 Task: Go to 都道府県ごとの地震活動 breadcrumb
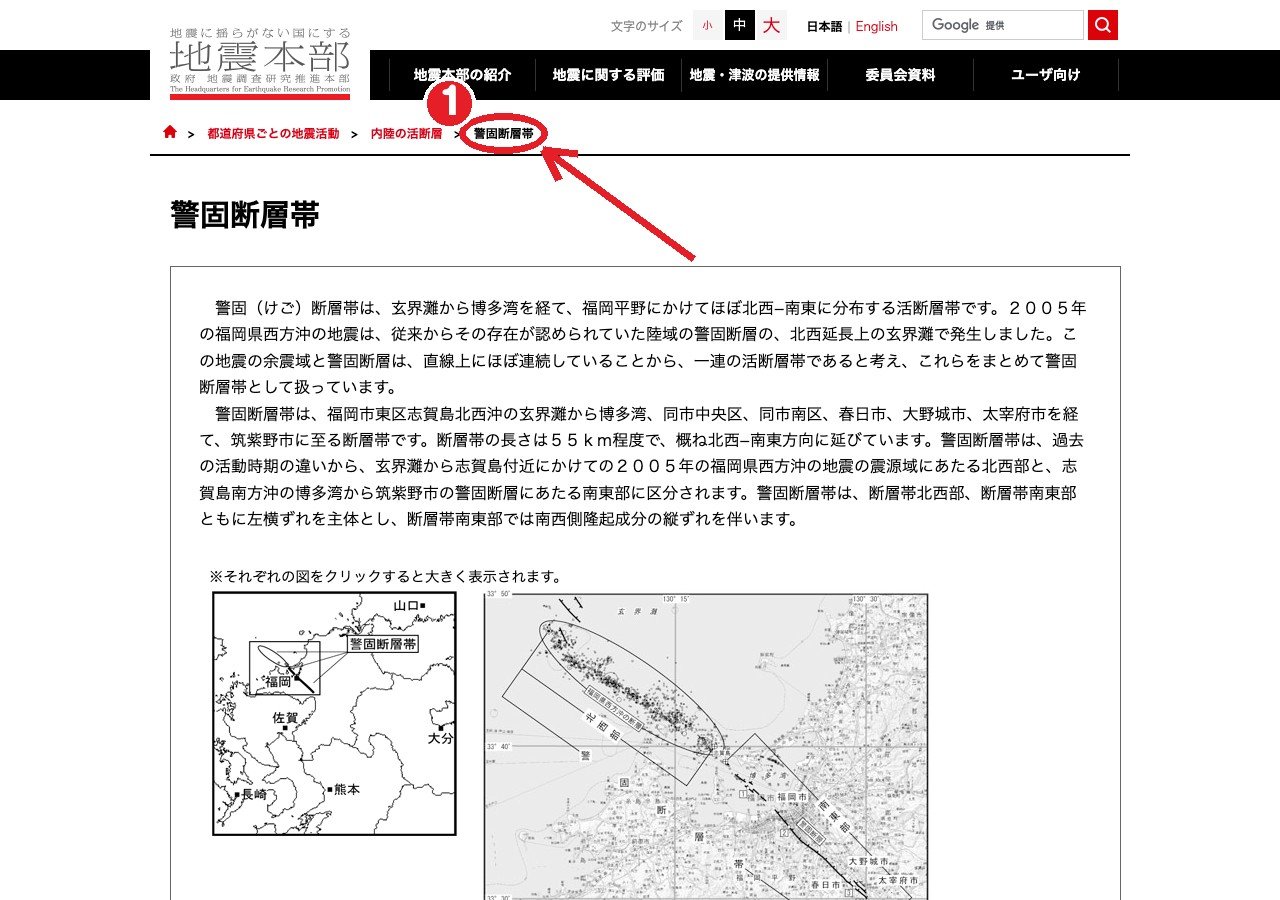click(x=273, y=133)
